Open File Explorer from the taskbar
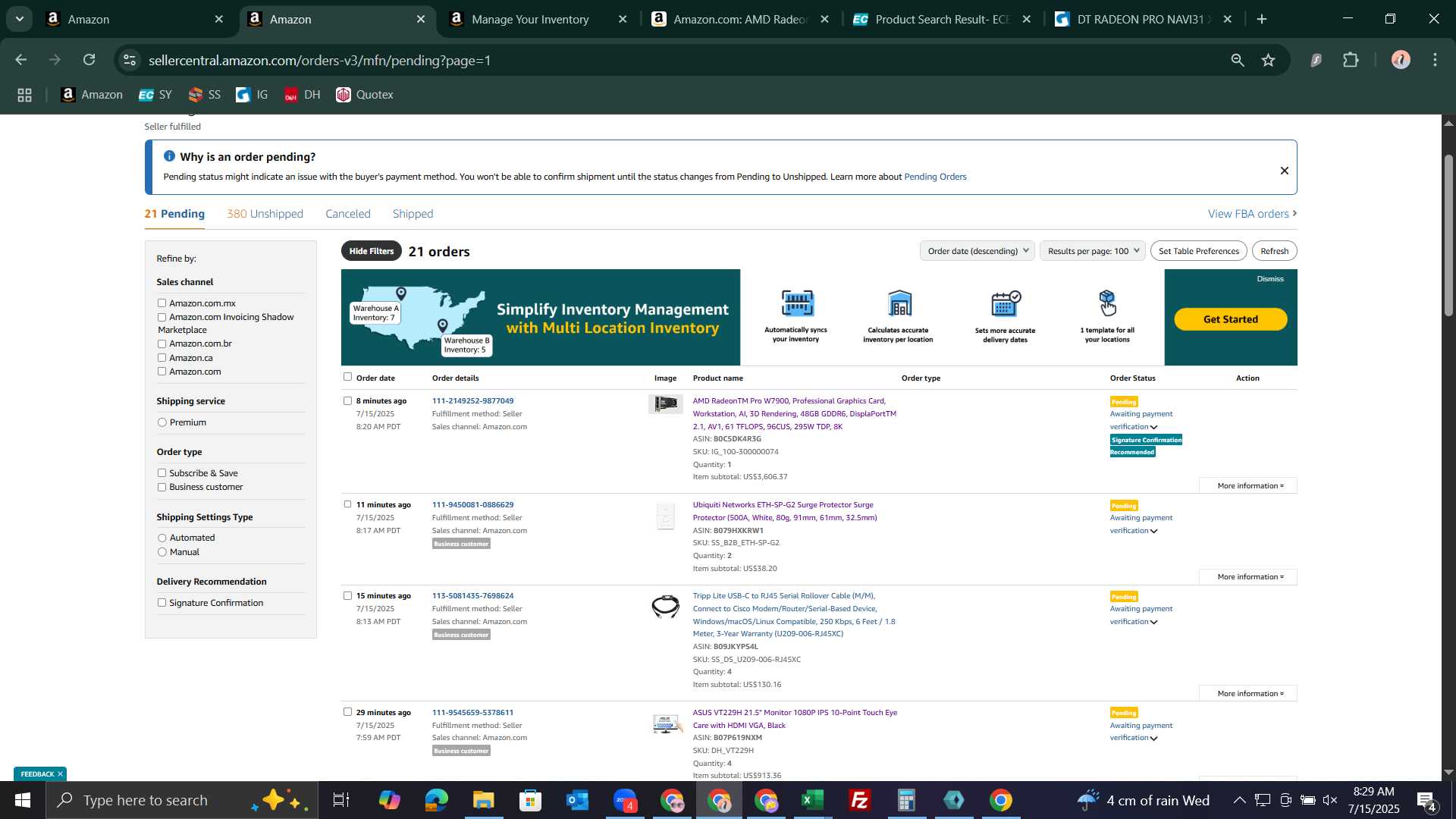The image size is (1456, 819). [483, 800]
